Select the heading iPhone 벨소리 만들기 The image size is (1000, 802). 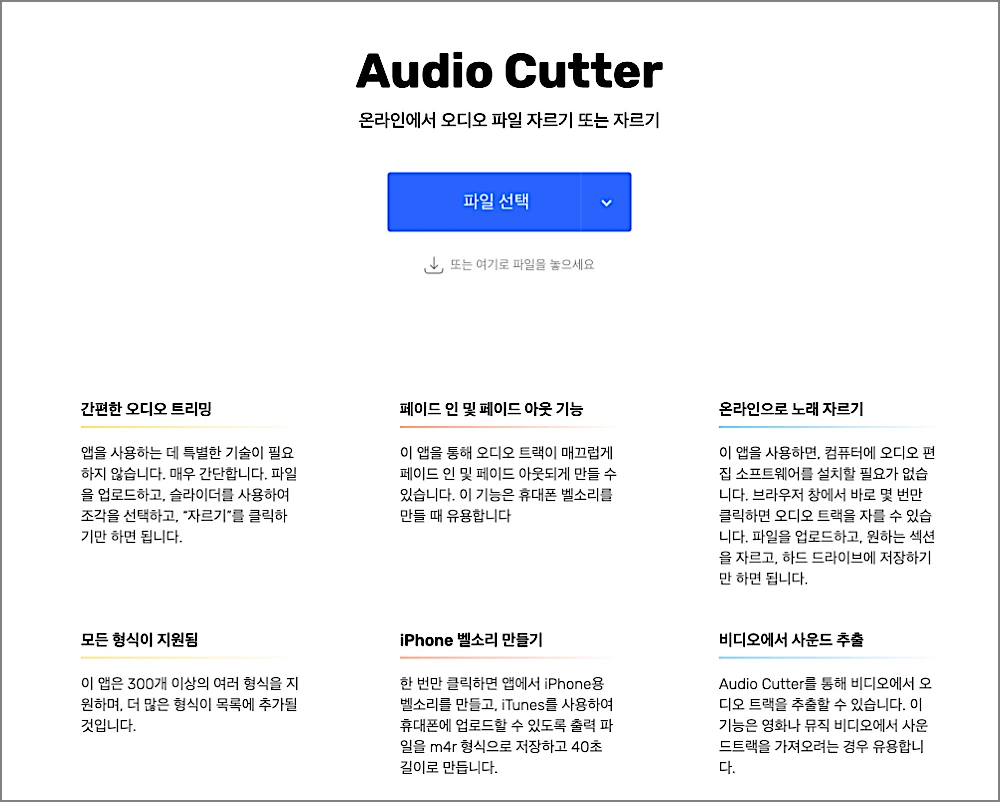[471, 639]
